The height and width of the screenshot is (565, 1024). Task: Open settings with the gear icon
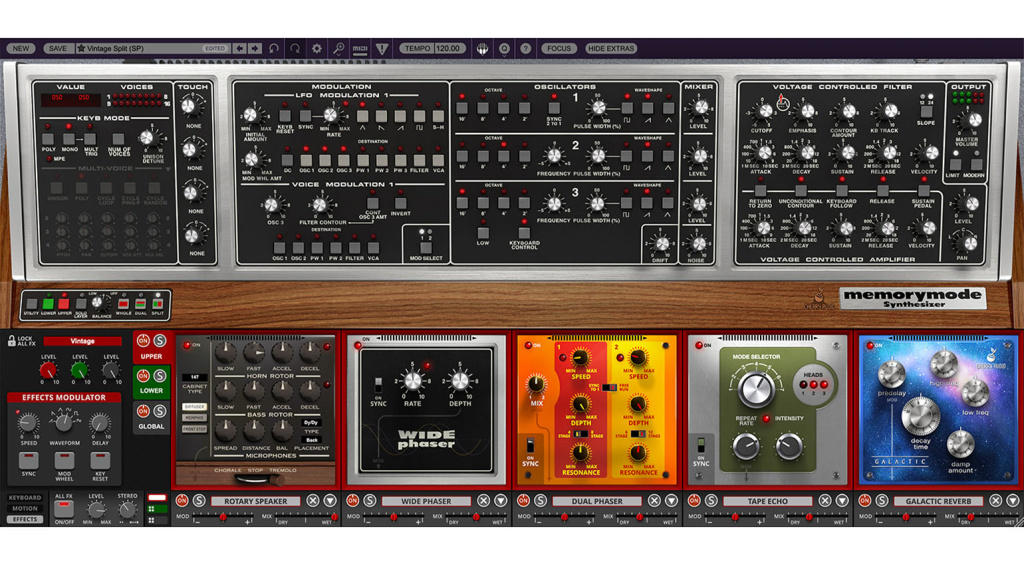point(317,48)
